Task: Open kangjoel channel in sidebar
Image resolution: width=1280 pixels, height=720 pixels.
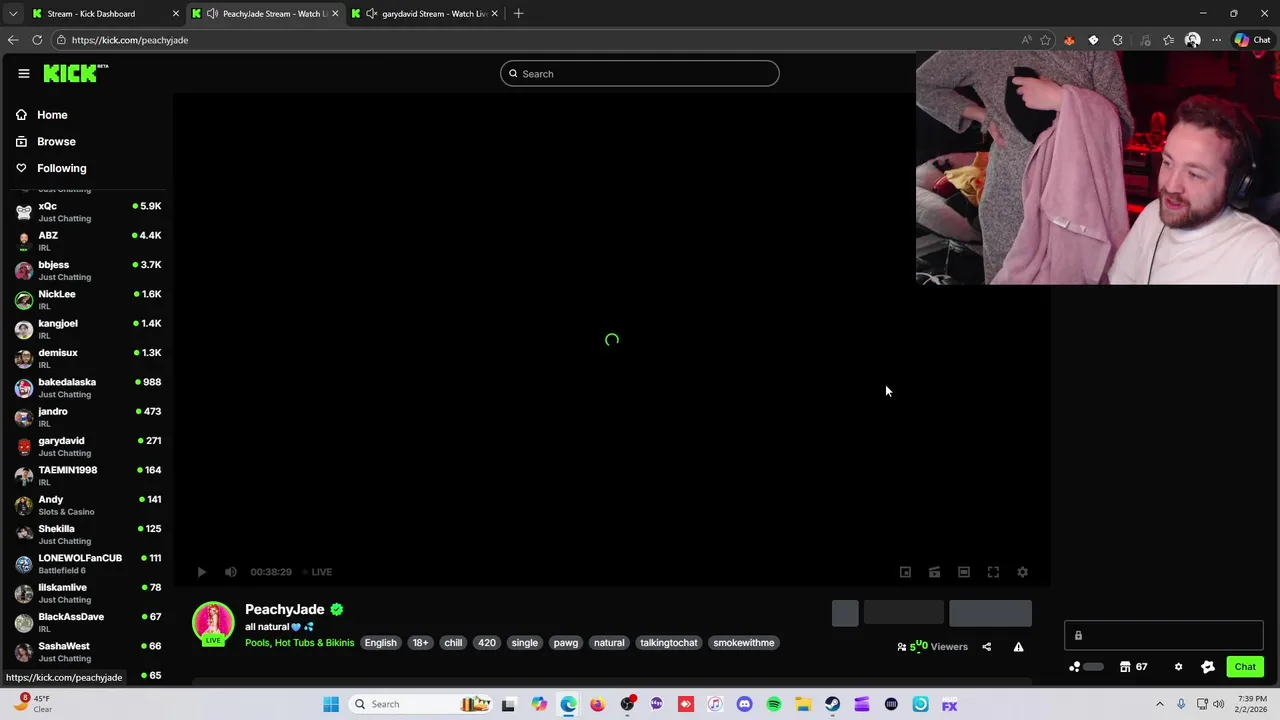Action: 88,329
